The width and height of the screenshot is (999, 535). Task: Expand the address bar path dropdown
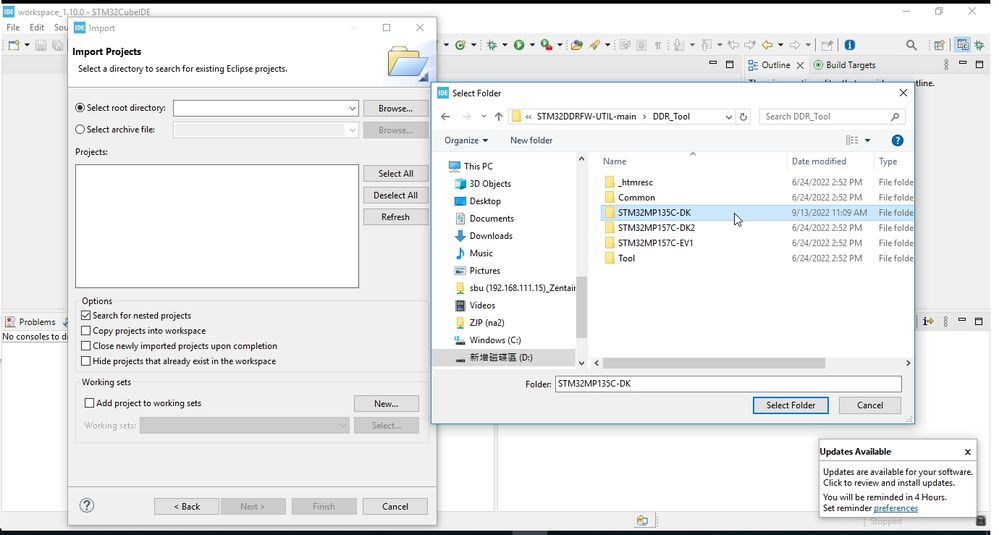coord(728,117)
